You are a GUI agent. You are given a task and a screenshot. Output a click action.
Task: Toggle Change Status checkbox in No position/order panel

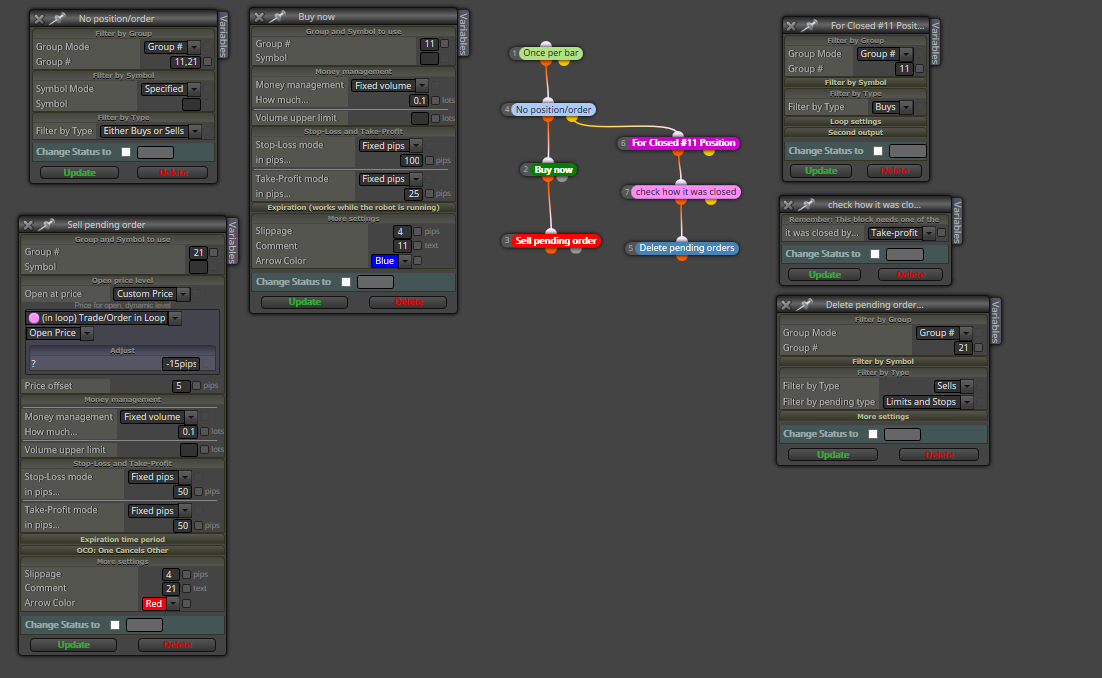pyautogui.click(x=126, y=152)
